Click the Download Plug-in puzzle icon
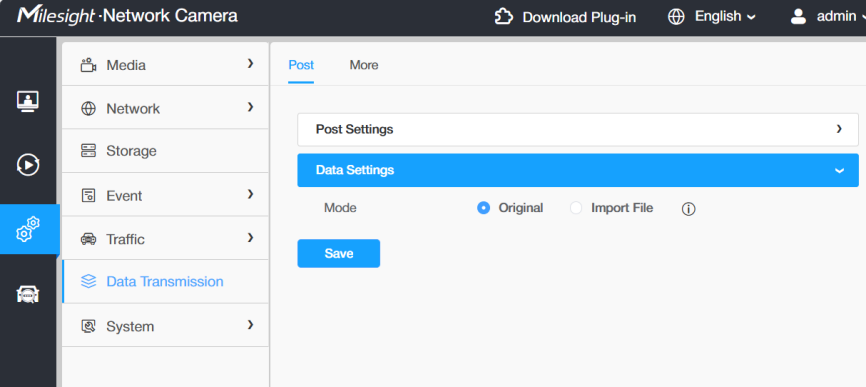The height and width of the screenshot is (387, 866). pos(503,17)
